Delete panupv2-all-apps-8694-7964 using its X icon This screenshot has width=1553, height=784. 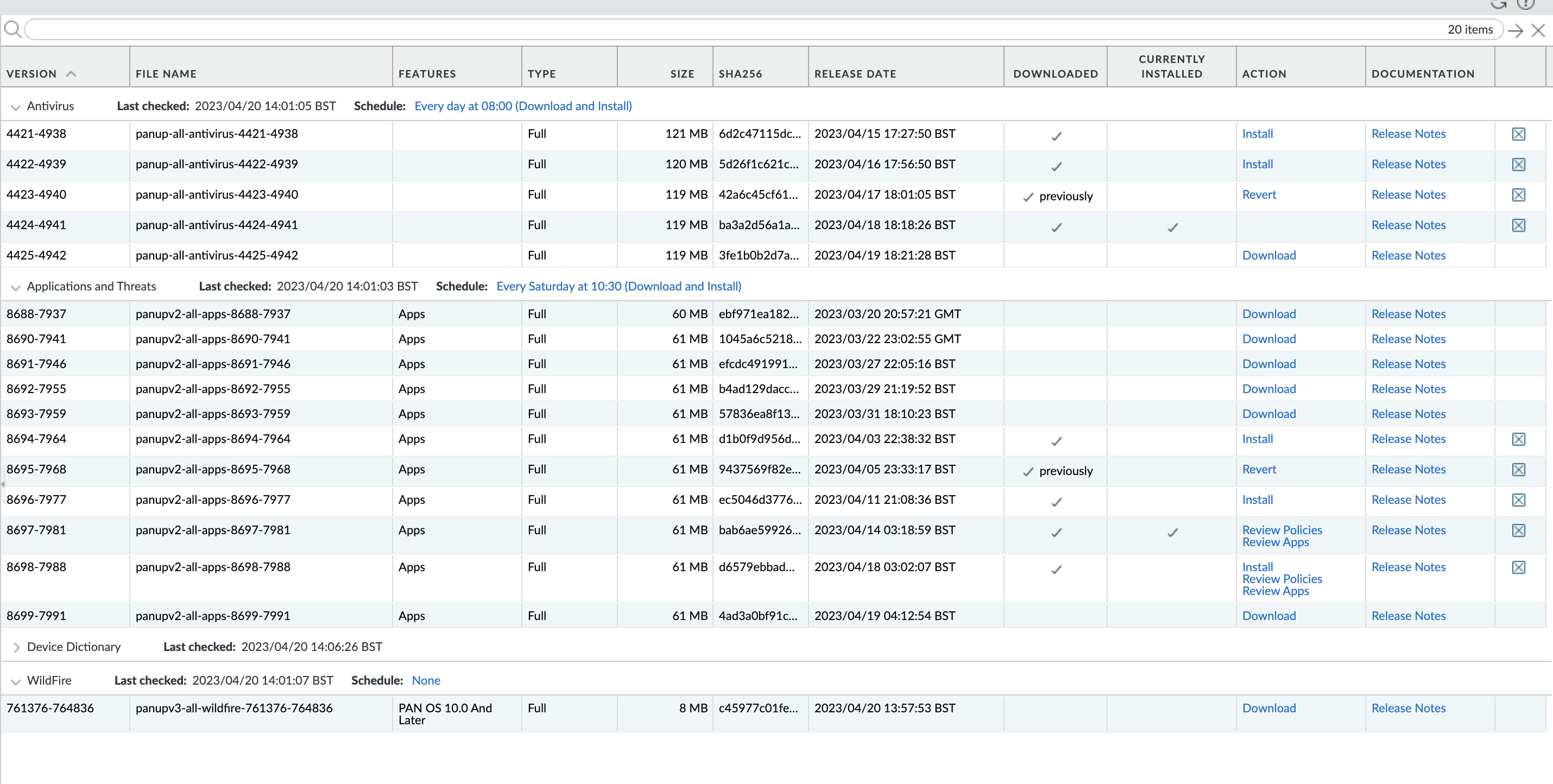pyautogui.click(x=1518, y=439)
